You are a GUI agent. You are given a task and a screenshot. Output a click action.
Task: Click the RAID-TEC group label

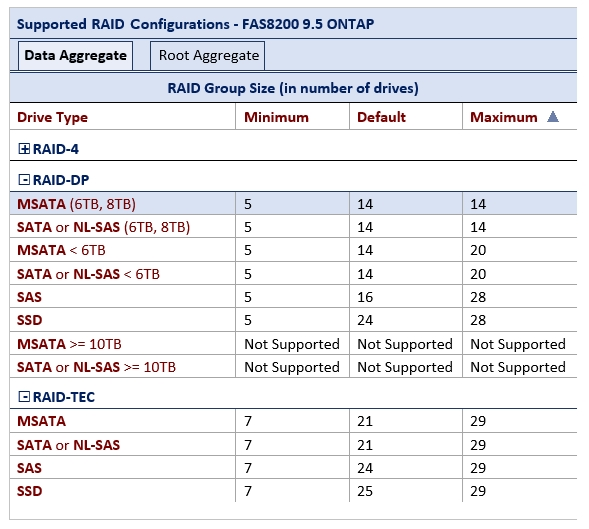[64, 397]
